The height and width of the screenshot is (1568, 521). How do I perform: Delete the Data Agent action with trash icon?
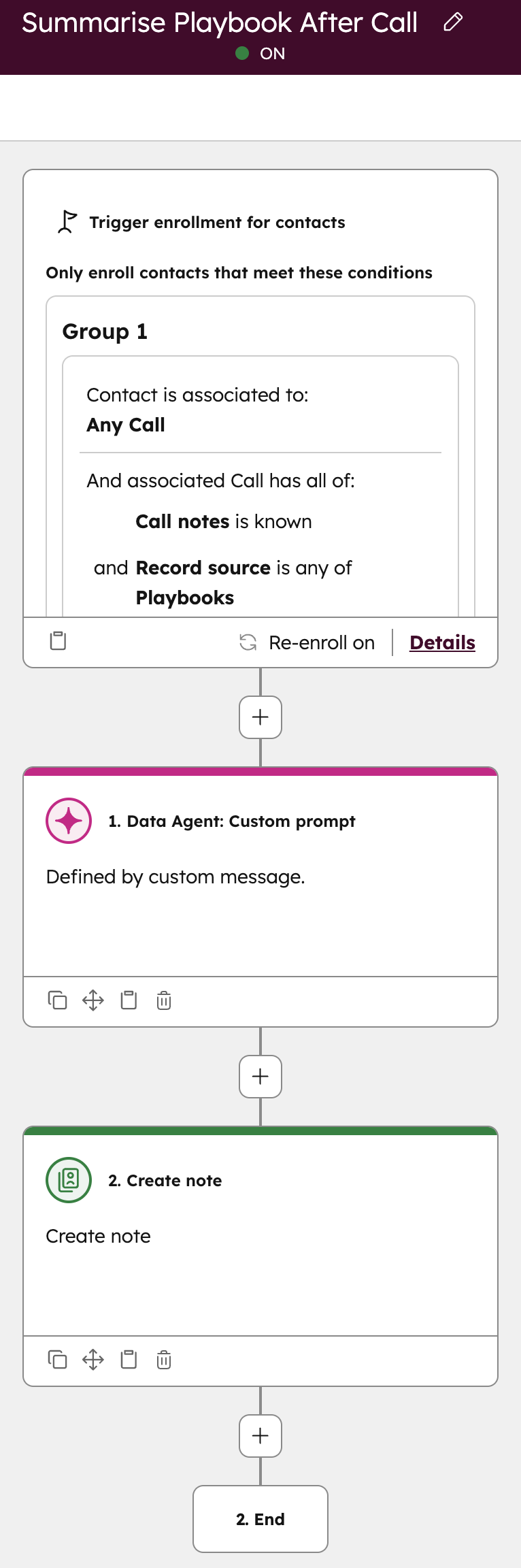(x=163, y=1000)
